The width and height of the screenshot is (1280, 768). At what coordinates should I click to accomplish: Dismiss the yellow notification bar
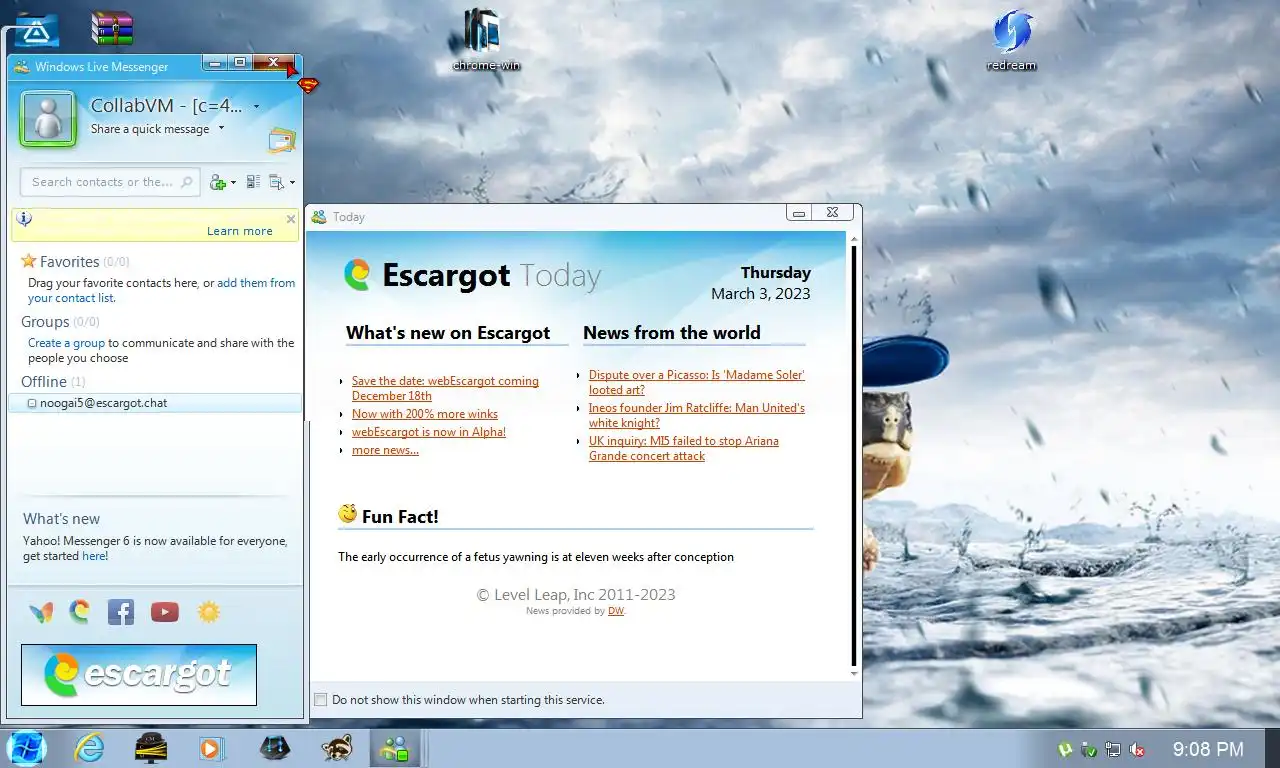click(291, 218)
